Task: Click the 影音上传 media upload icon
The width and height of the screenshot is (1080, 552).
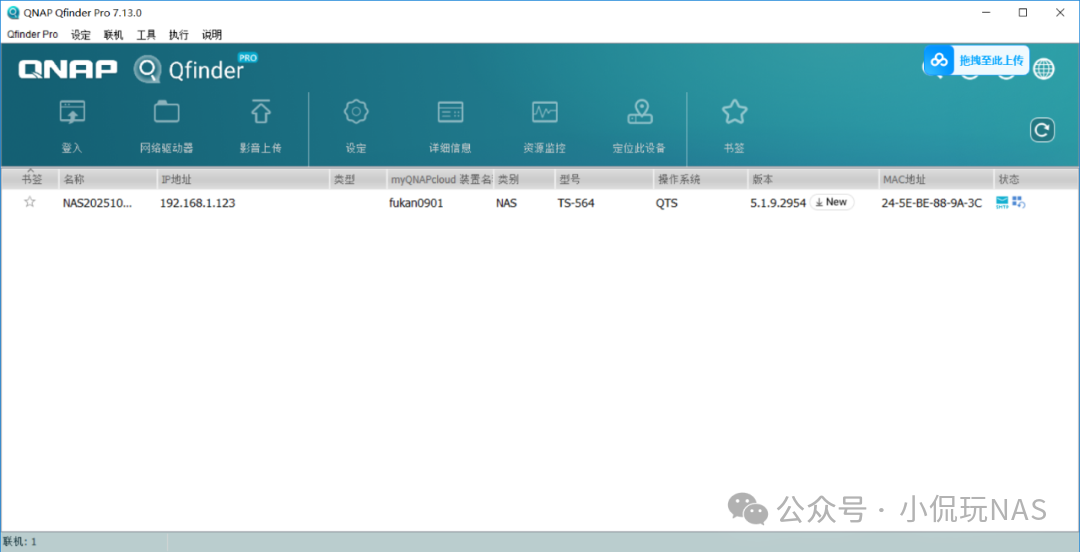Action: [x=261, y=112]
